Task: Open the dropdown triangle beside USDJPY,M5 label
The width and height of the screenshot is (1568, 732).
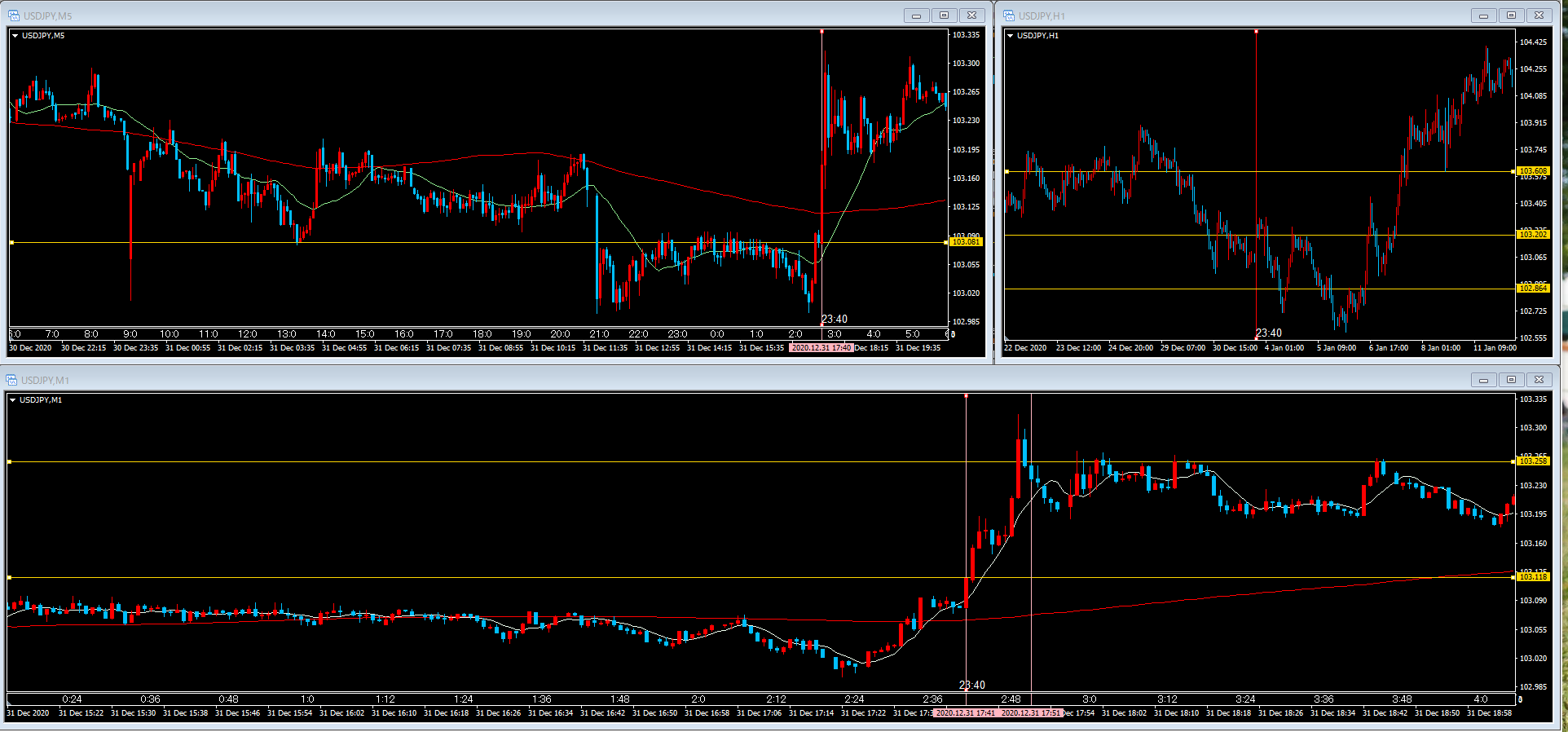Action: [15, 36]
